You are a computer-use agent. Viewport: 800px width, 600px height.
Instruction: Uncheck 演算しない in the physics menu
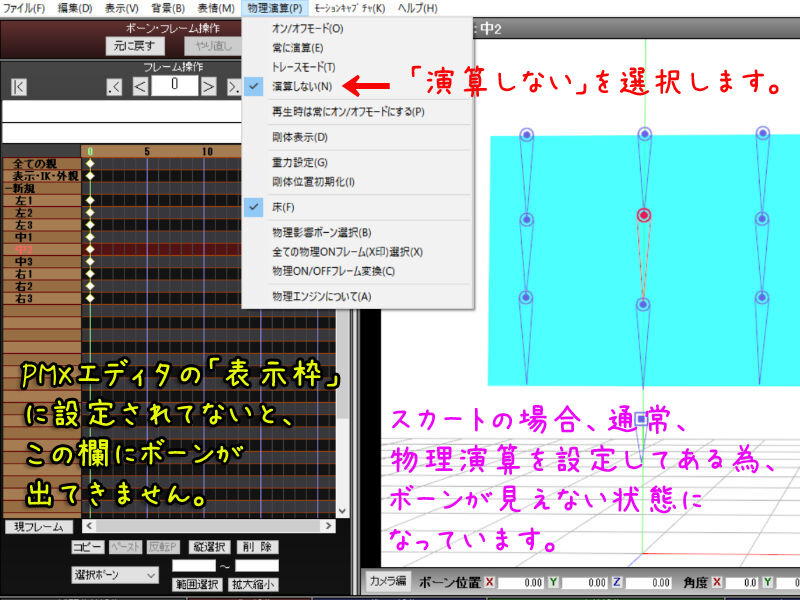(x=300, y=84)
